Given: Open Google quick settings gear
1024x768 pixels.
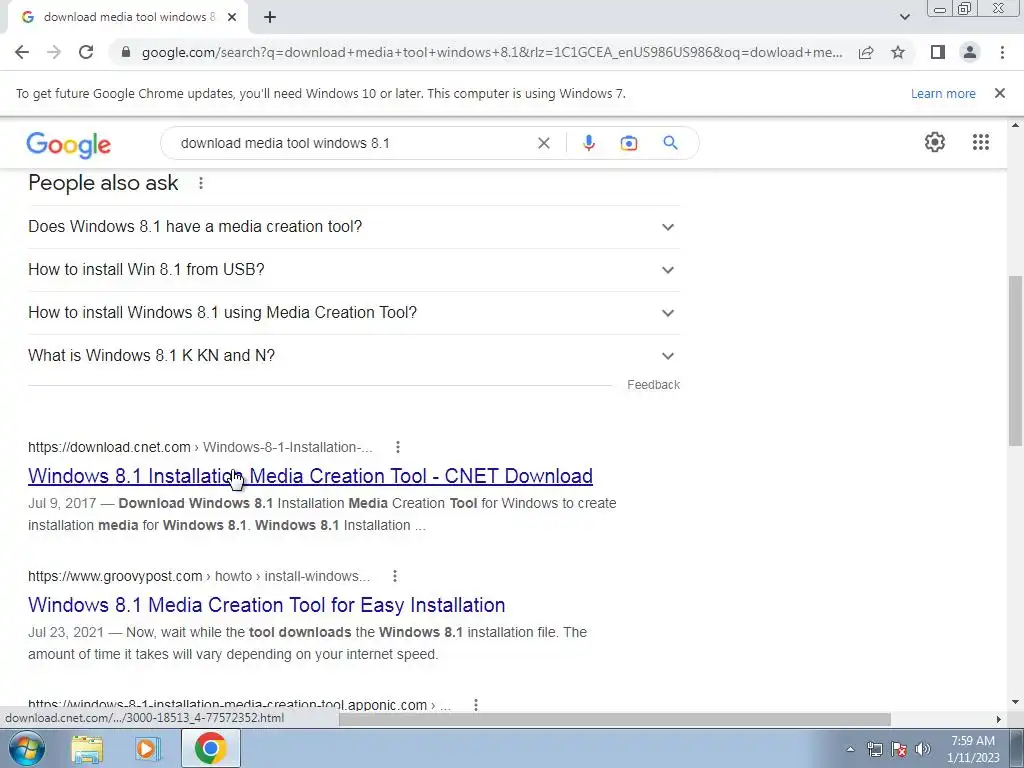Looking at the screenshot, I should pos(935,142).
